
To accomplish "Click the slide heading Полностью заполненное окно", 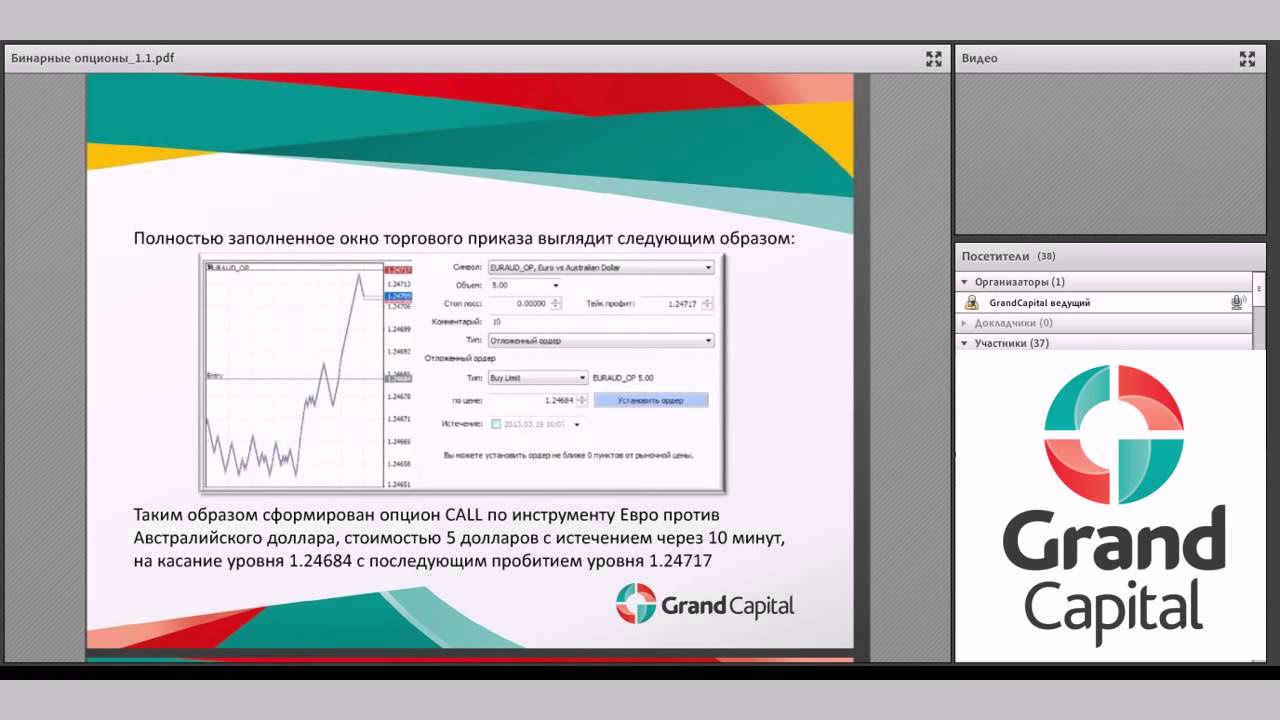I will (464, 239).
